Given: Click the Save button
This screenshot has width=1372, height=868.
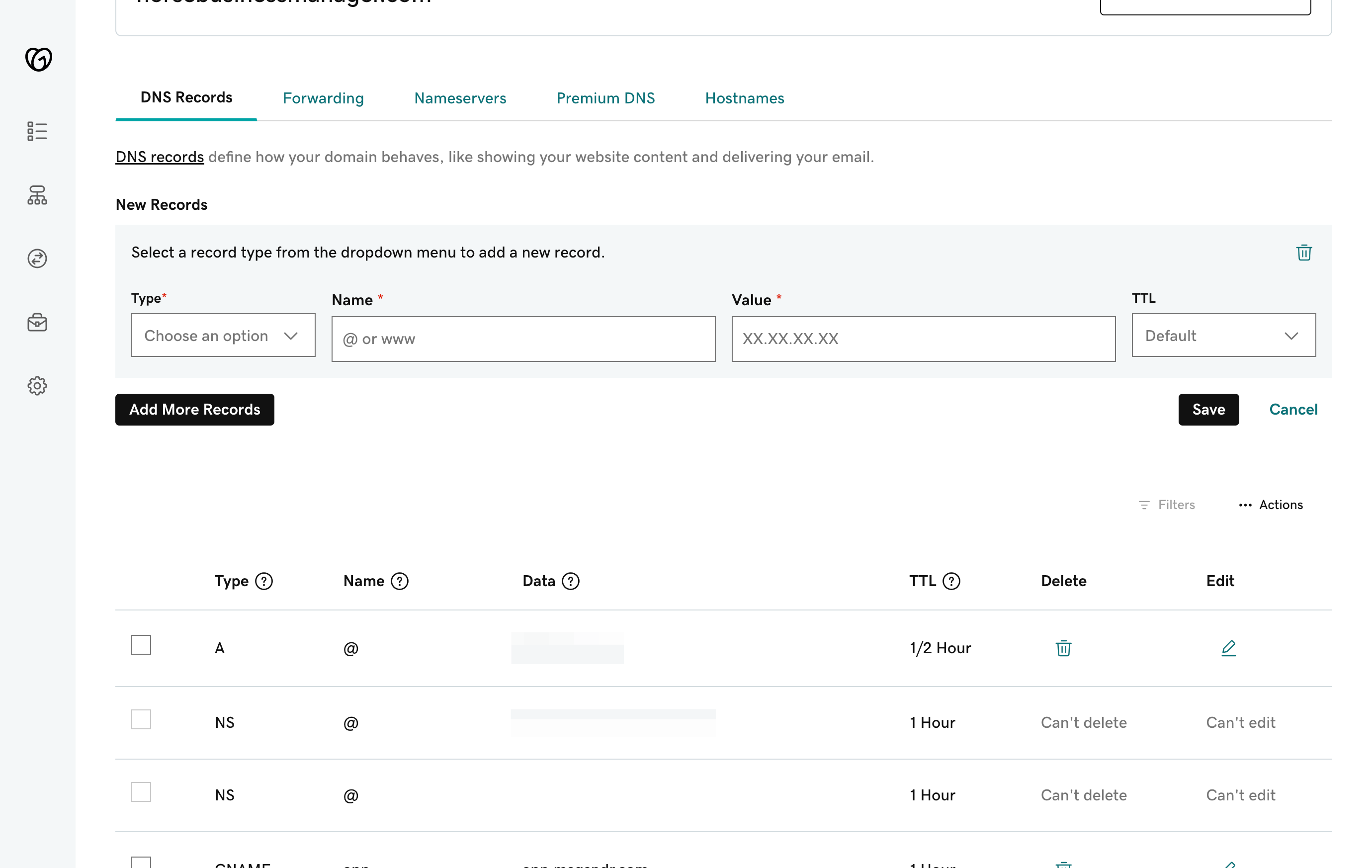Looking at the screenshot, I should 1208,410.
